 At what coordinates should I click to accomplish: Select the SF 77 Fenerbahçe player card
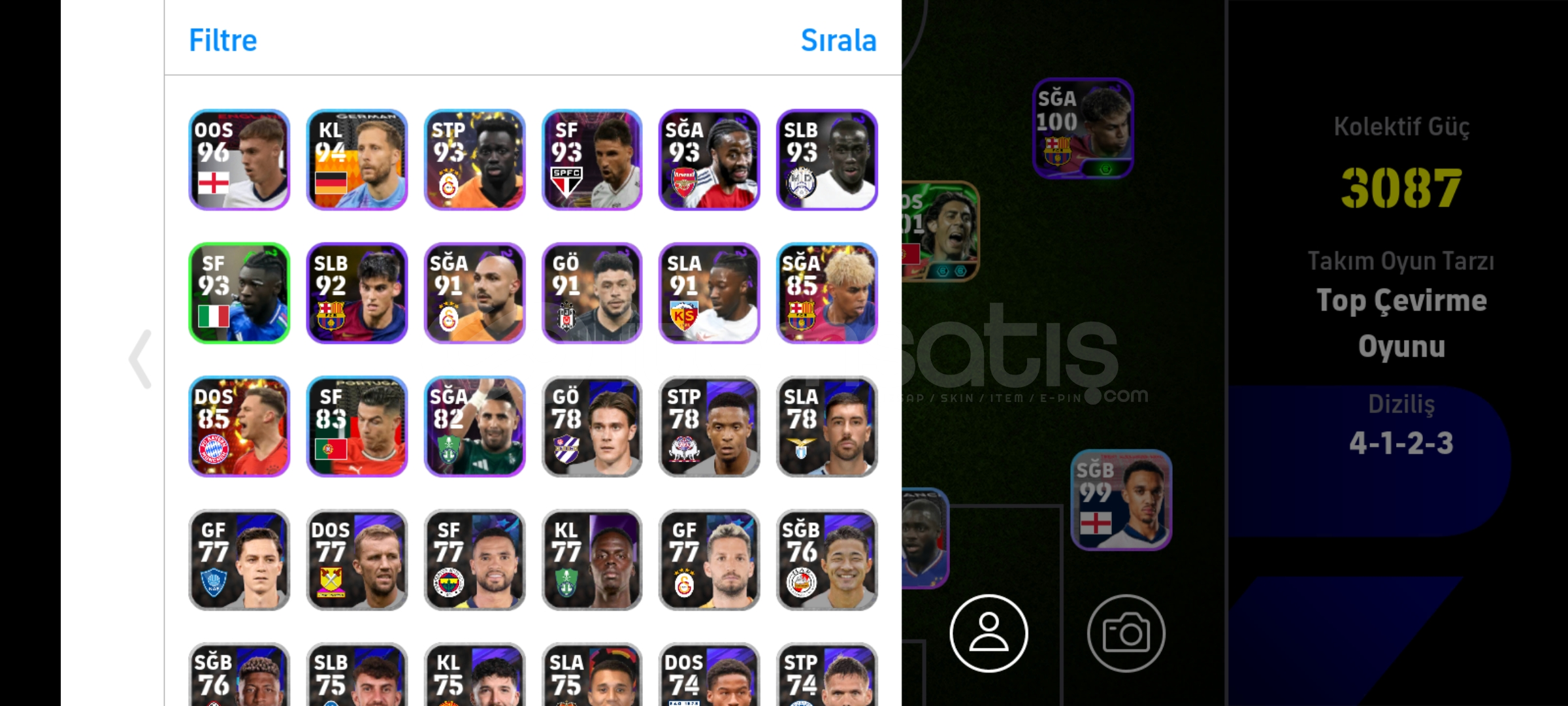474,560
